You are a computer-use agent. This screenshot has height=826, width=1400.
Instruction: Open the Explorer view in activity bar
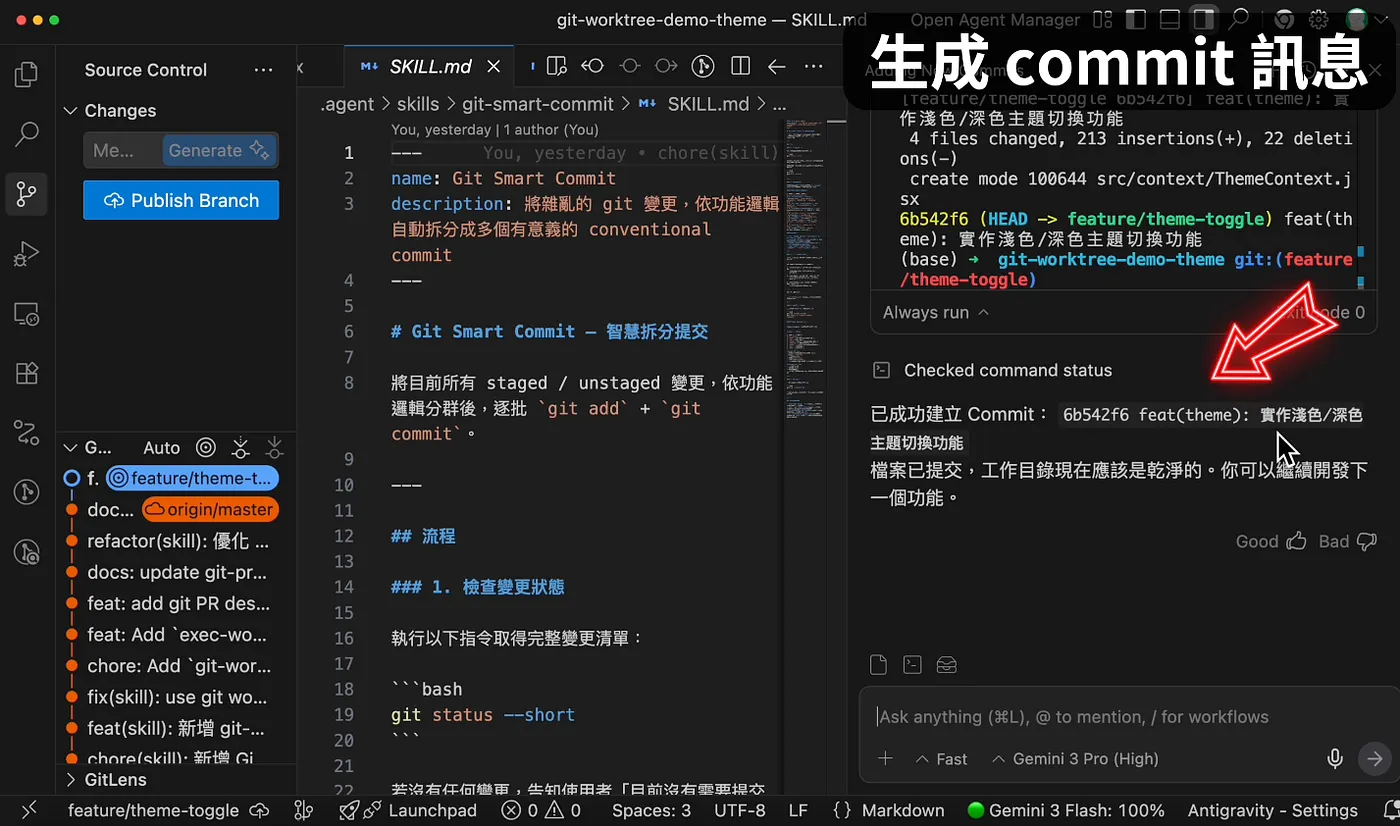(x=27, y=75)
